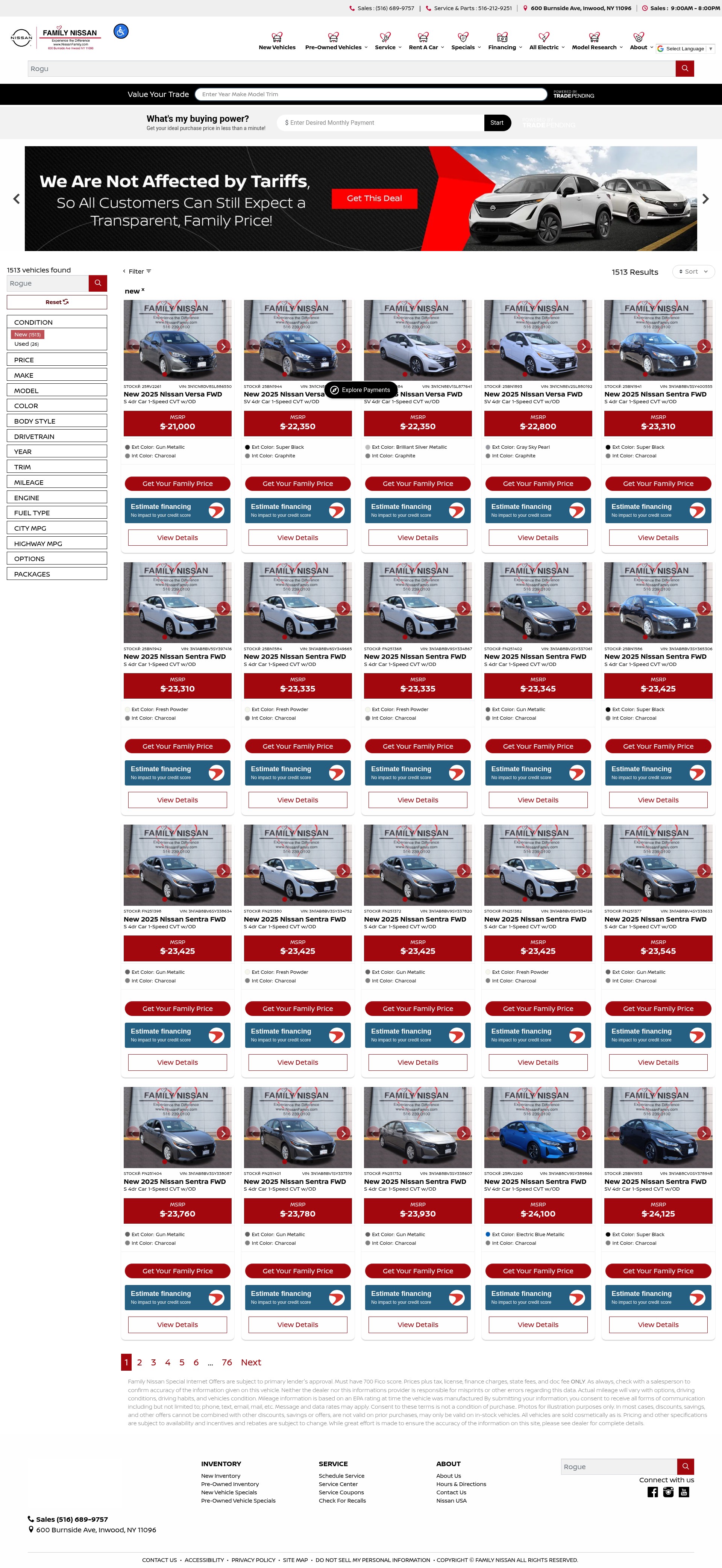Open the Rent A Car menu
The image size is (722, 1568).
(x=426, y=47)
